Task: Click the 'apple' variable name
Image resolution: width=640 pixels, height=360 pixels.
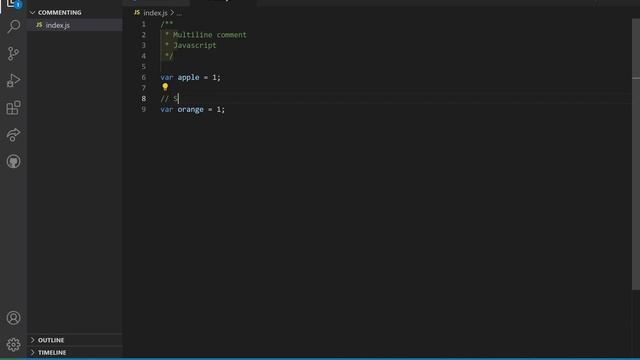Action: [x=188, y=77]
